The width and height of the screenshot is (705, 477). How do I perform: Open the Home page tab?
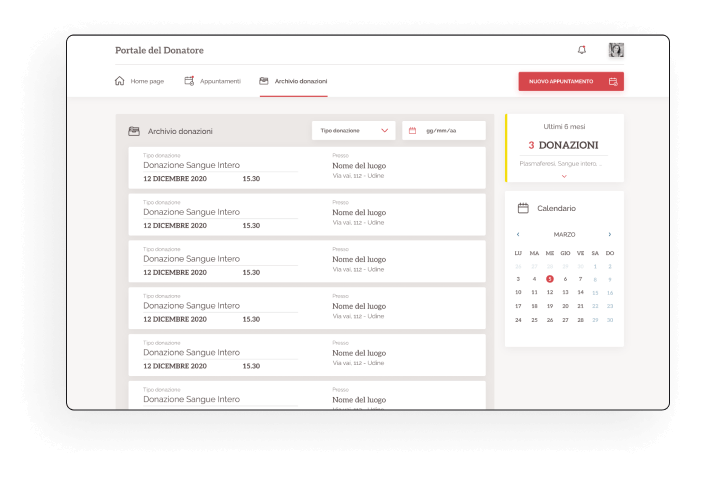pyautogui.click(x=146, y=81)
